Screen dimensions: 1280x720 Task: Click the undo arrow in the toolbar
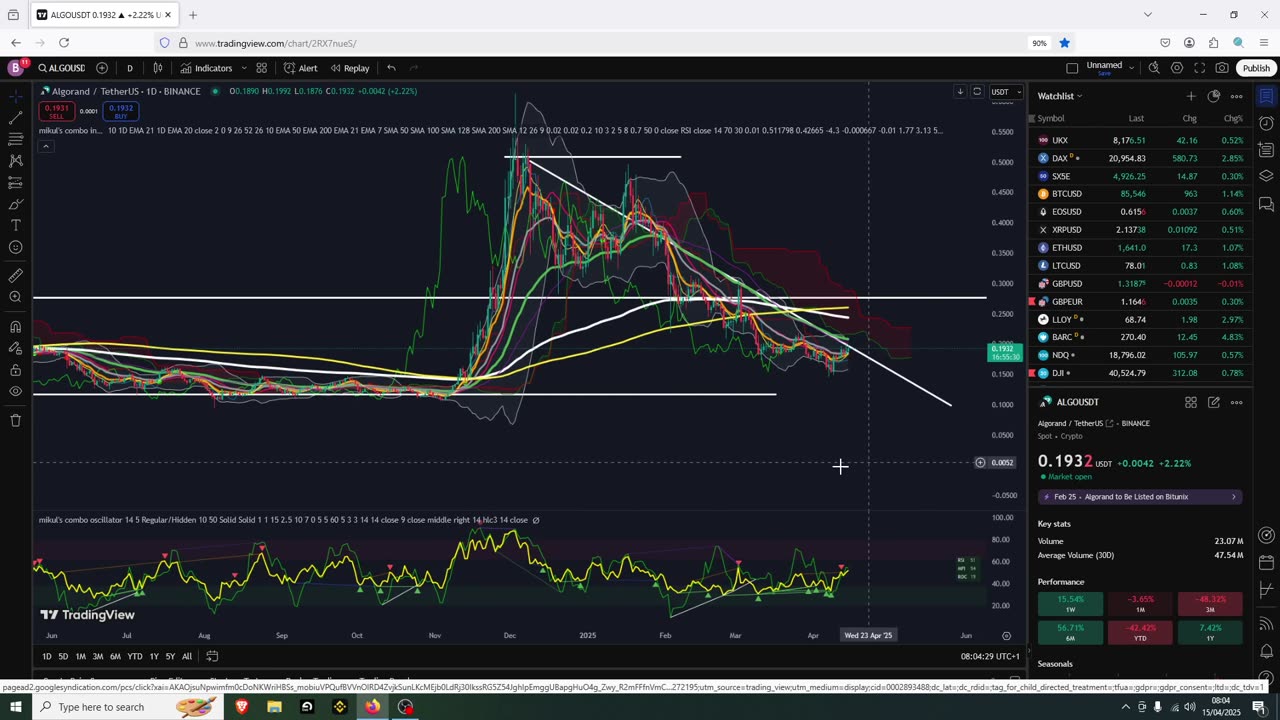point(391,68)
